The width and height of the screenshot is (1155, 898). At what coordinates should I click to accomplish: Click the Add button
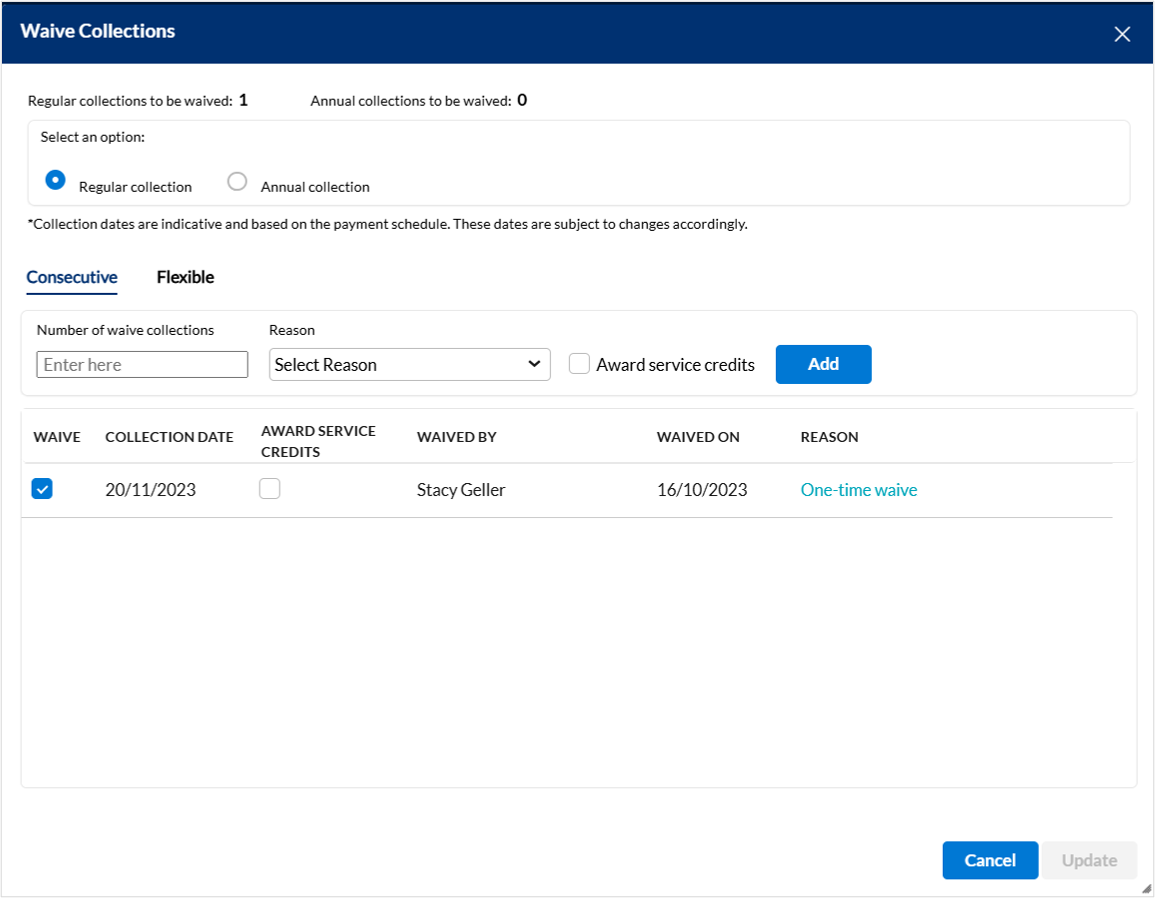824,364
